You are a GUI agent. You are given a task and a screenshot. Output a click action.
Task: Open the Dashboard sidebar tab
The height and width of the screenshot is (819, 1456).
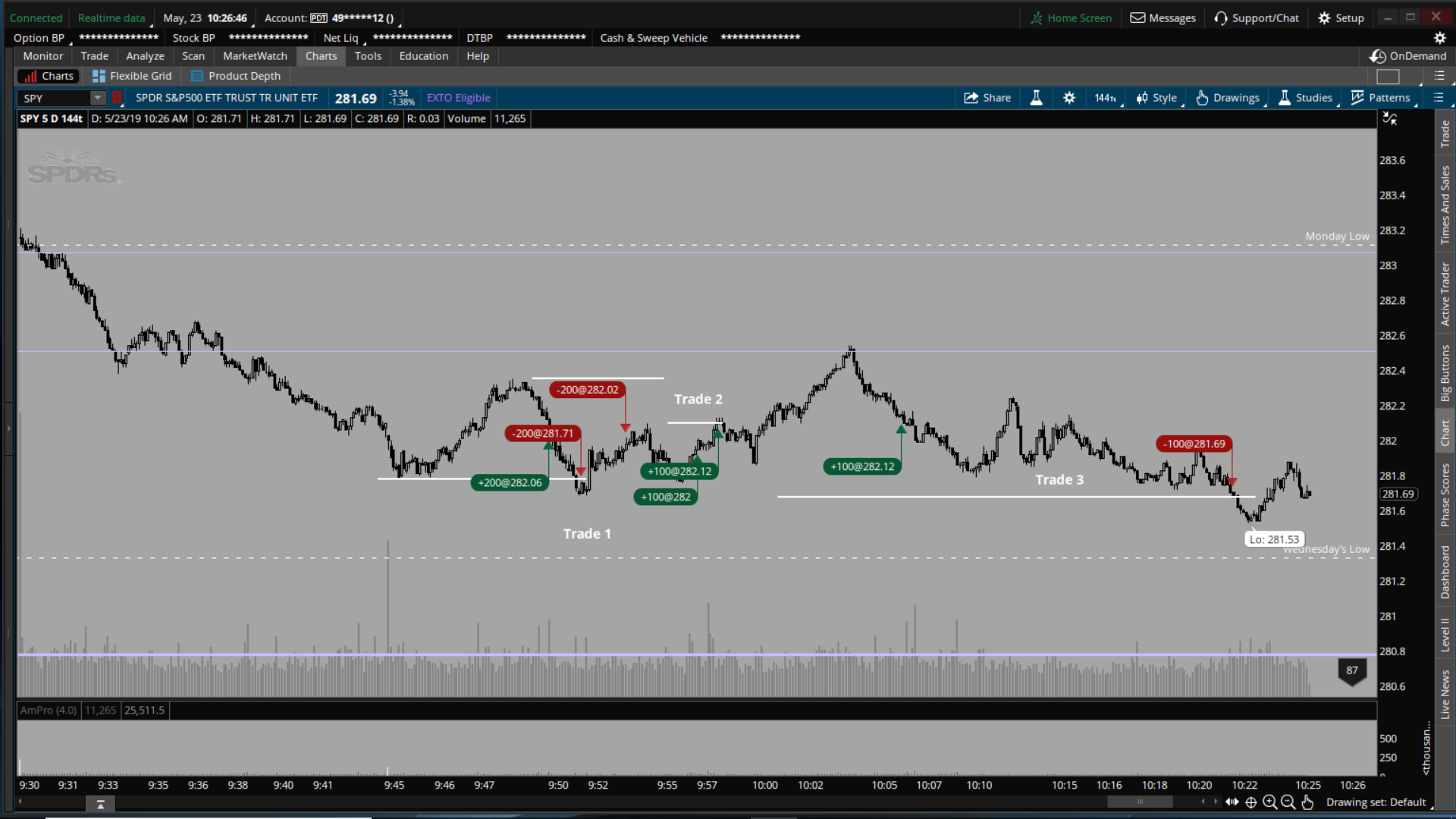click(1445, 573)
